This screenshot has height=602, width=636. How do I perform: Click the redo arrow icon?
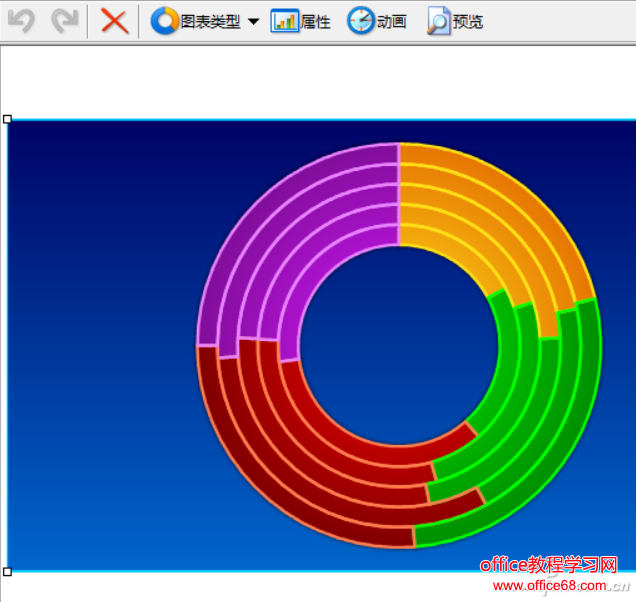coord(65,21)
